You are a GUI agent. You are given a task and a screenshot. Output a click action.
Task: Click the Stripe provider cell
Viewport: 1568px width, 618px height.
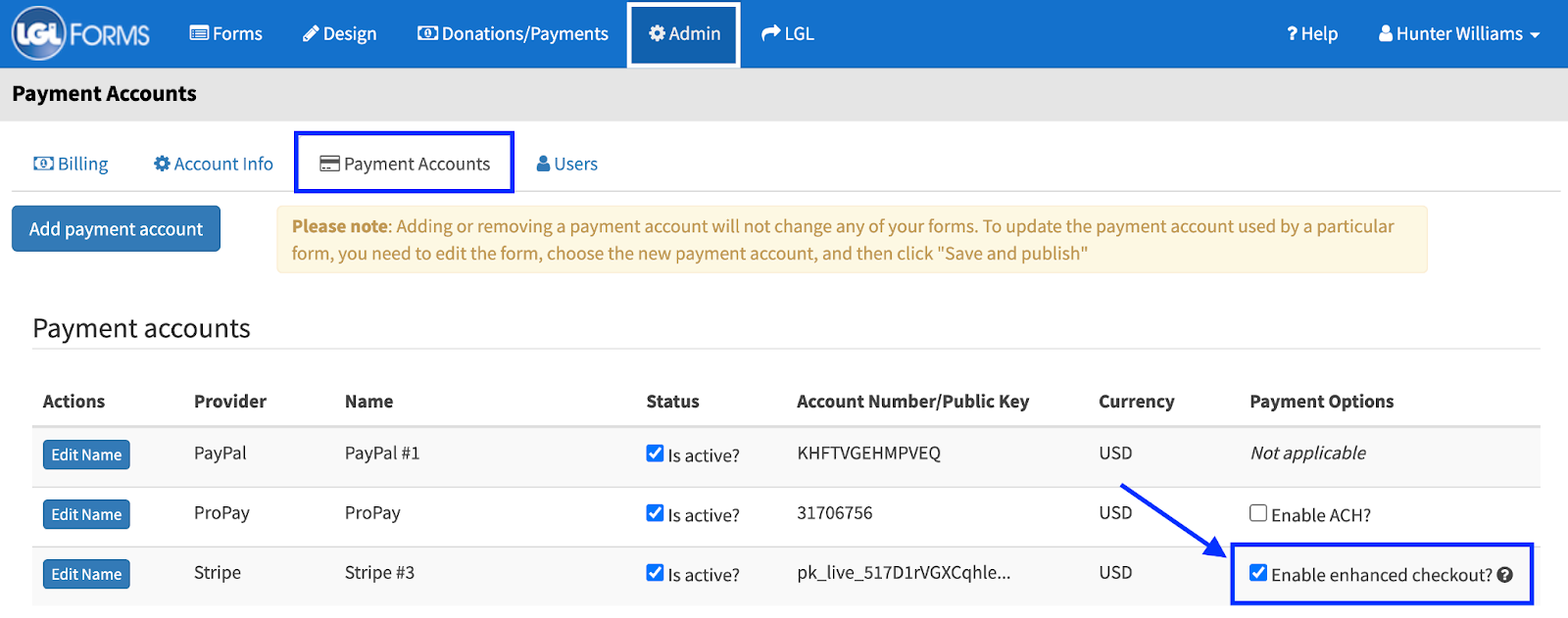click(x=218, y=573)
